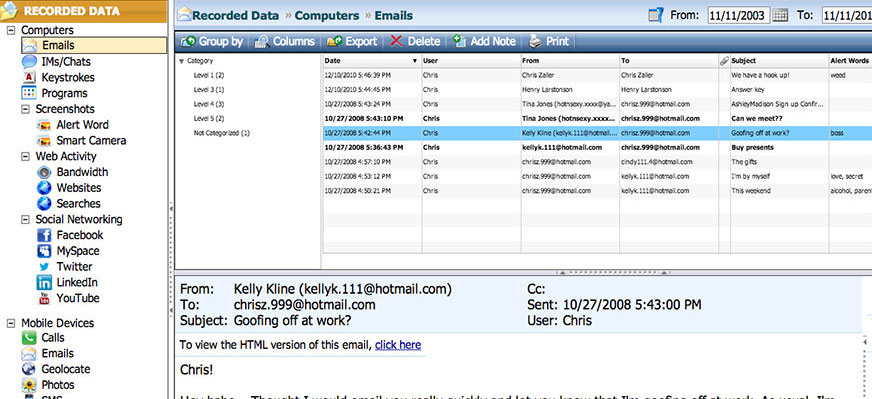Collapse the Category group triangle

182,61
